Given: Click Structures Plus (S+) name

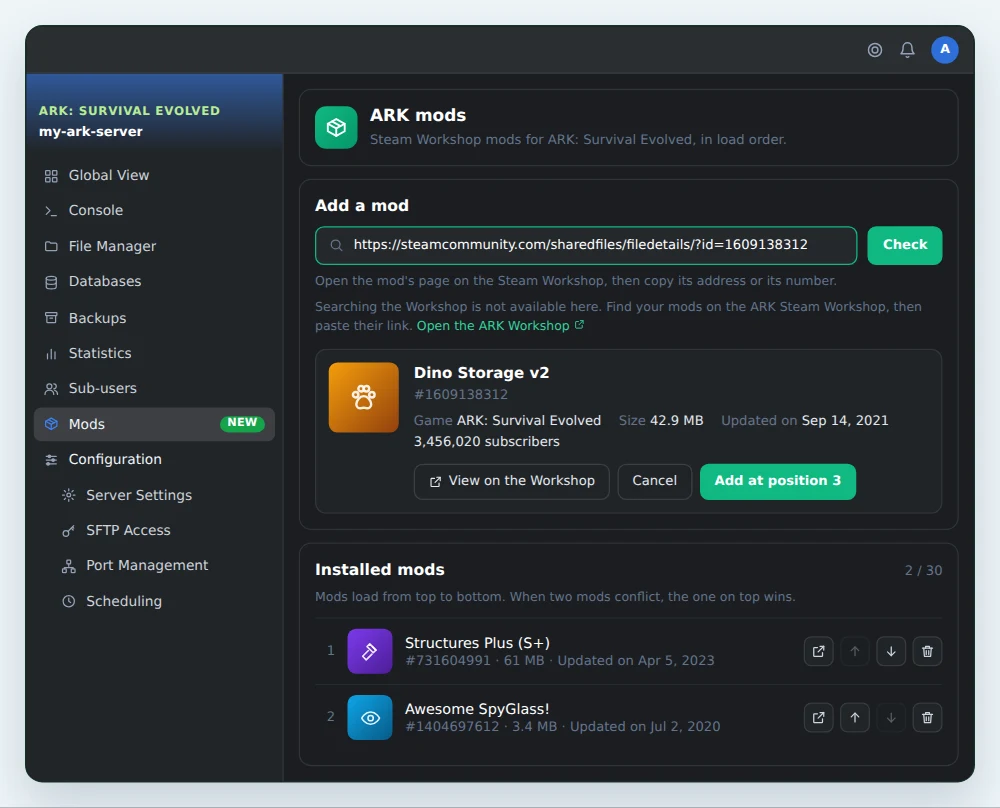Looking at the screenshot, I should 478,643.
